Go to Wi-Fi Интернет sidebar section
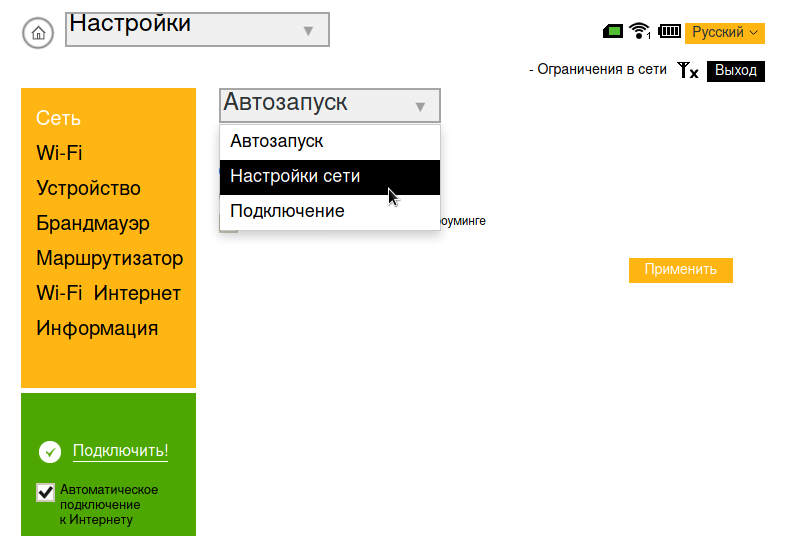Image resolution: width=796 pixels, height=553 pixels. (x=108, y=294)
